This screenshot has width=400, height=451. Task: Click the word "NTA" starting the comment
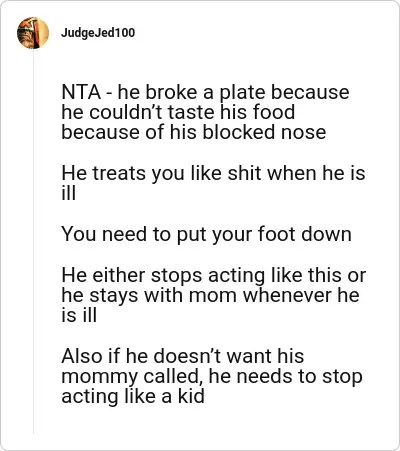click(x=81, y=92)
